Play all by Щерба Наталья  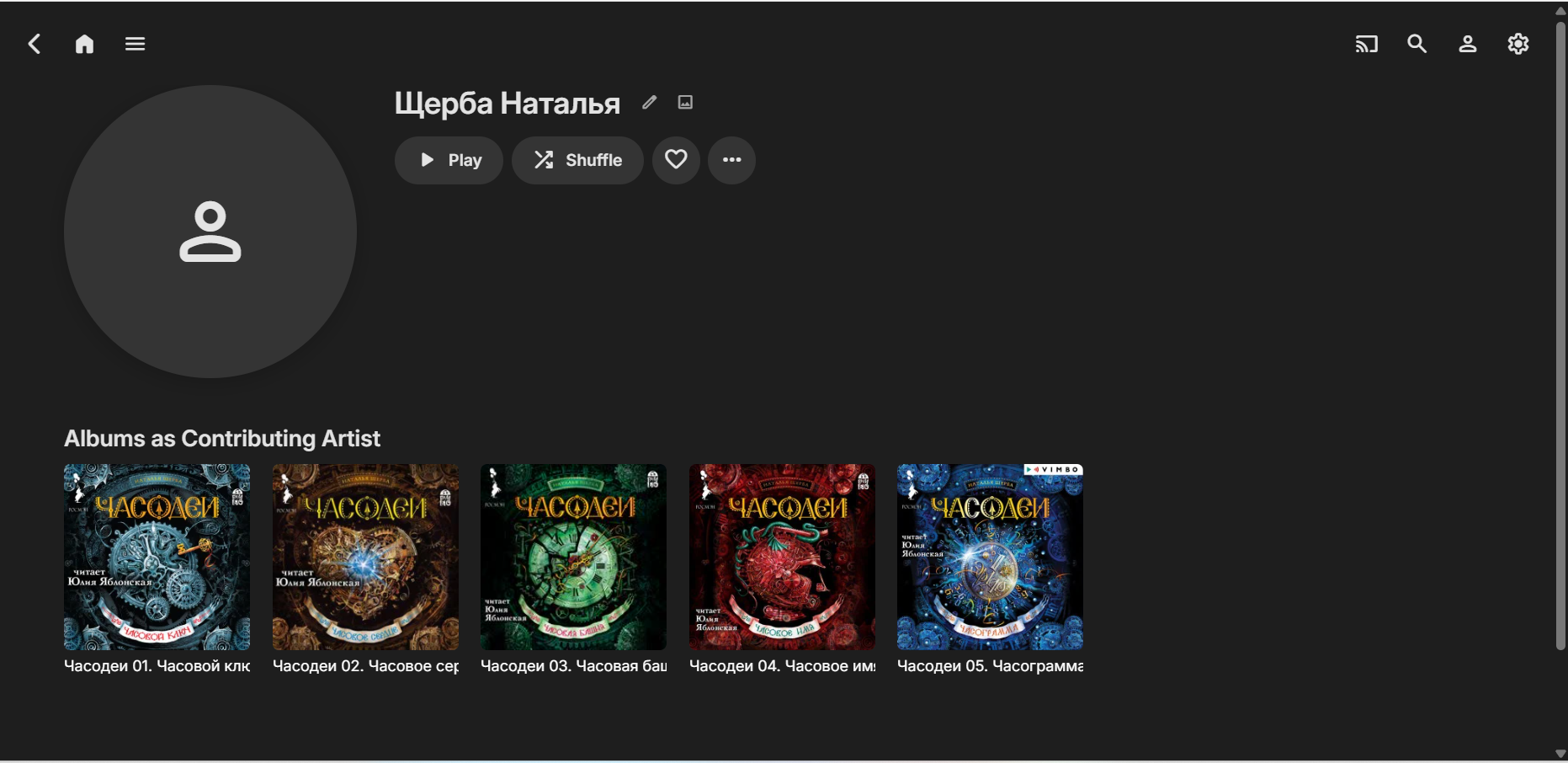(x=449, y=160)
